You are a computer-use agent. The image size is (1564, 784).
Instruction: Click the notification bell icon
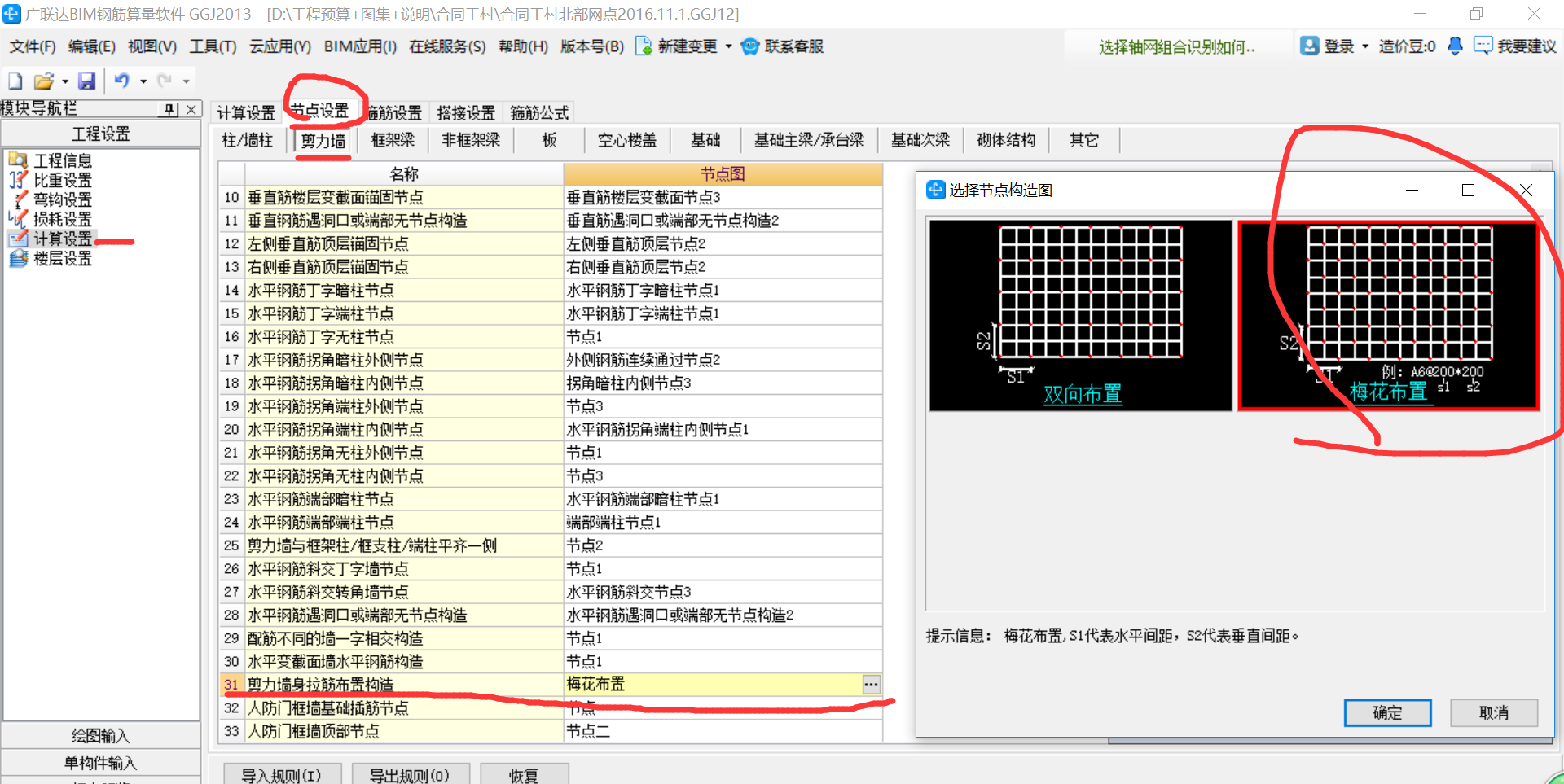[1455, 46]
